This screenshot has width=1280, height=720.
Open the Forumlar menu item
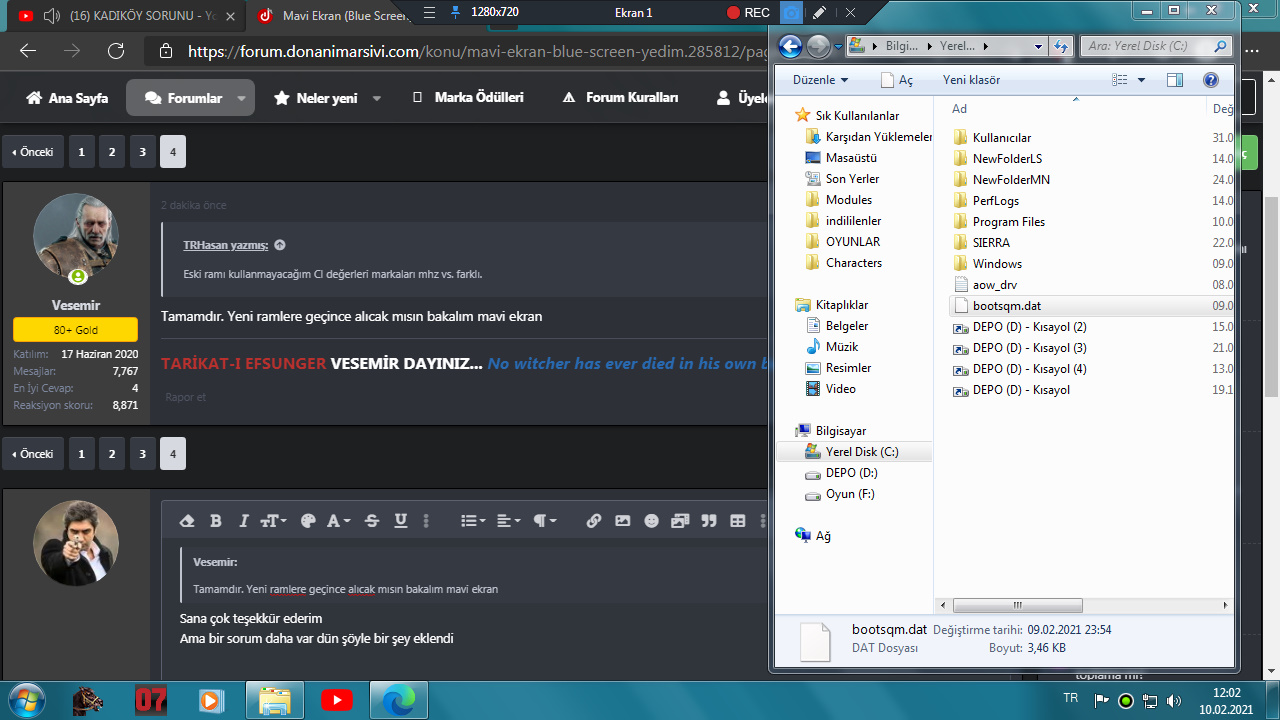pyautogui.click(x=183, y=98)
